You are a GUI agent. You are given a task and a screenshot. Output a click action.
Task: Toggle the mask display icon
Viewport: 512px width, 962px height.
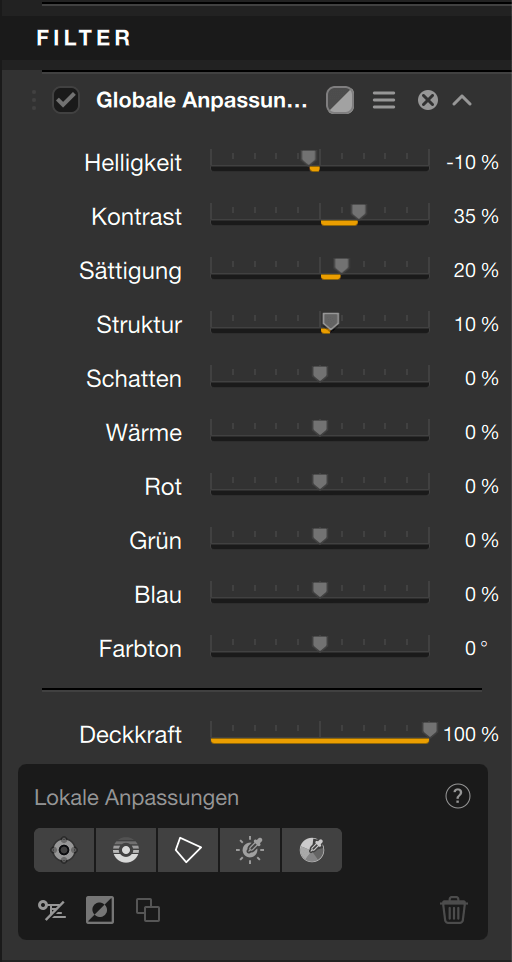(100, 910)
